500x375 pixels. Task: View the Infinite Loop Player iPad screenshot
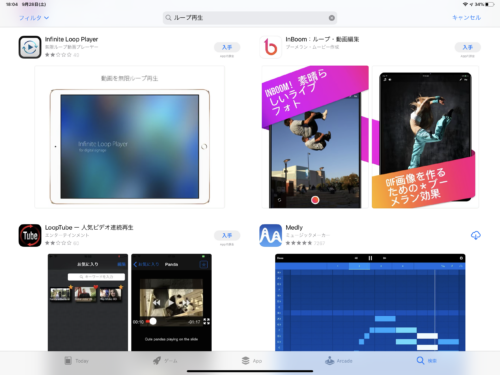click(130, 137)
